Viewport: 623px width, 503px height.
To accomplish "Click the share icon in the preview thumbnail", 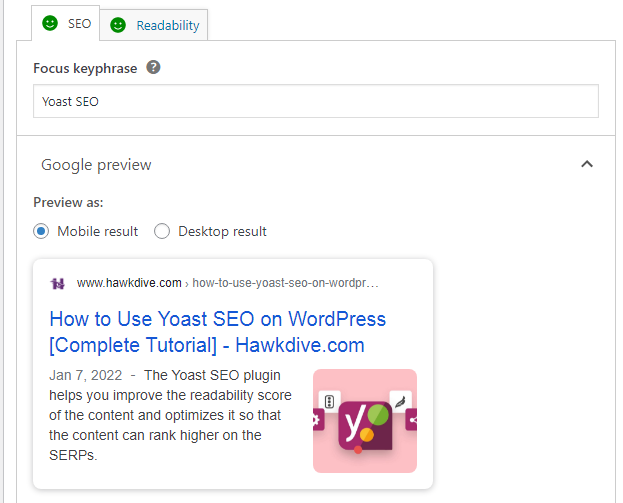I will 411,421.
